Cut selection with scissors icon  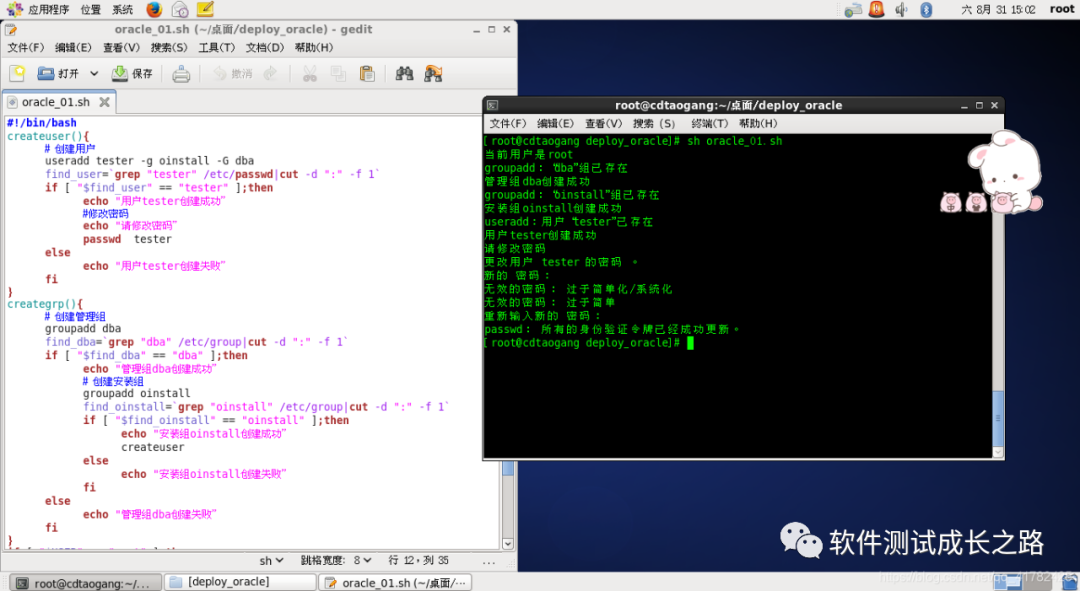click(x=310, y=74)
